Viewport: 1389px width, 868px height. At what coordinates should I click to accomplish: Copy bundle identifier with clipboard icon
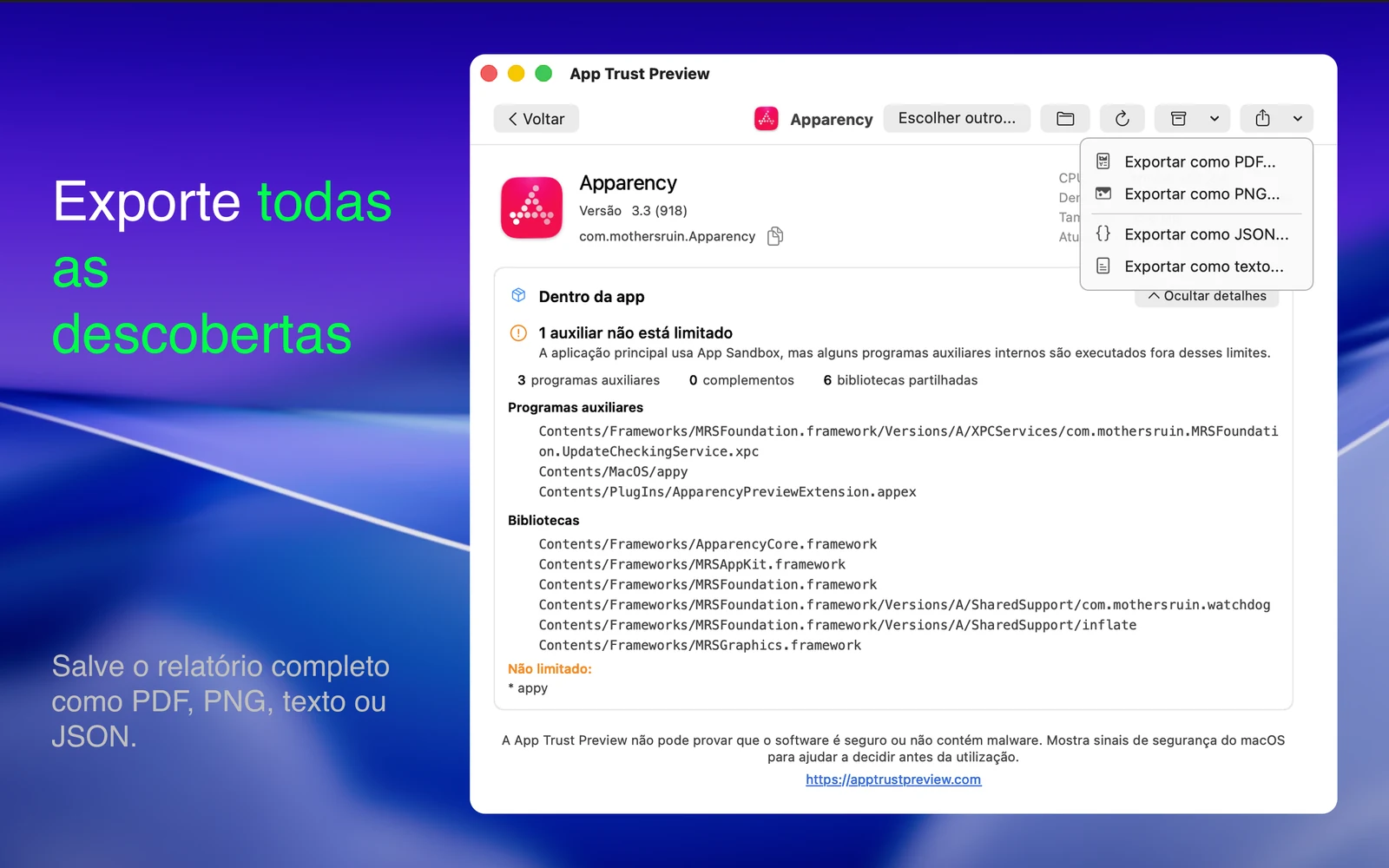click(x=775, y=236)
